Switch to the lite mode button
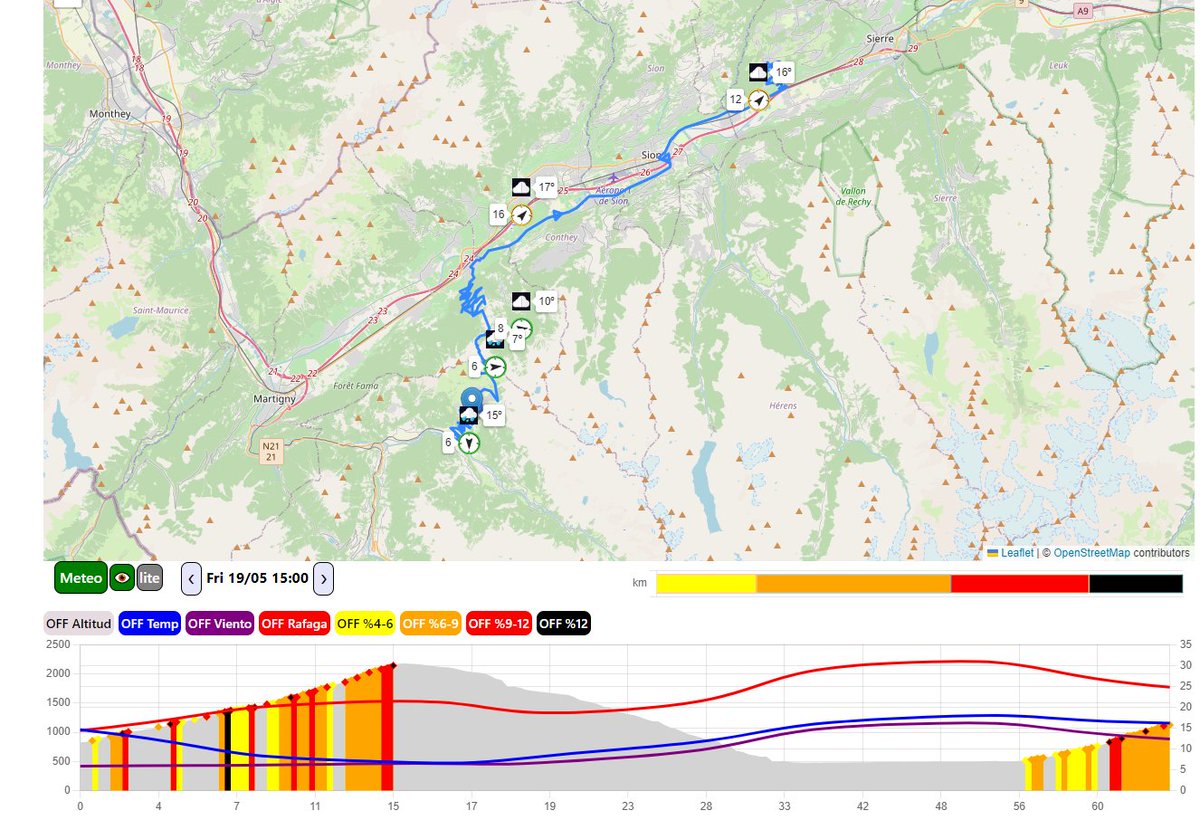 coord(149,577)
